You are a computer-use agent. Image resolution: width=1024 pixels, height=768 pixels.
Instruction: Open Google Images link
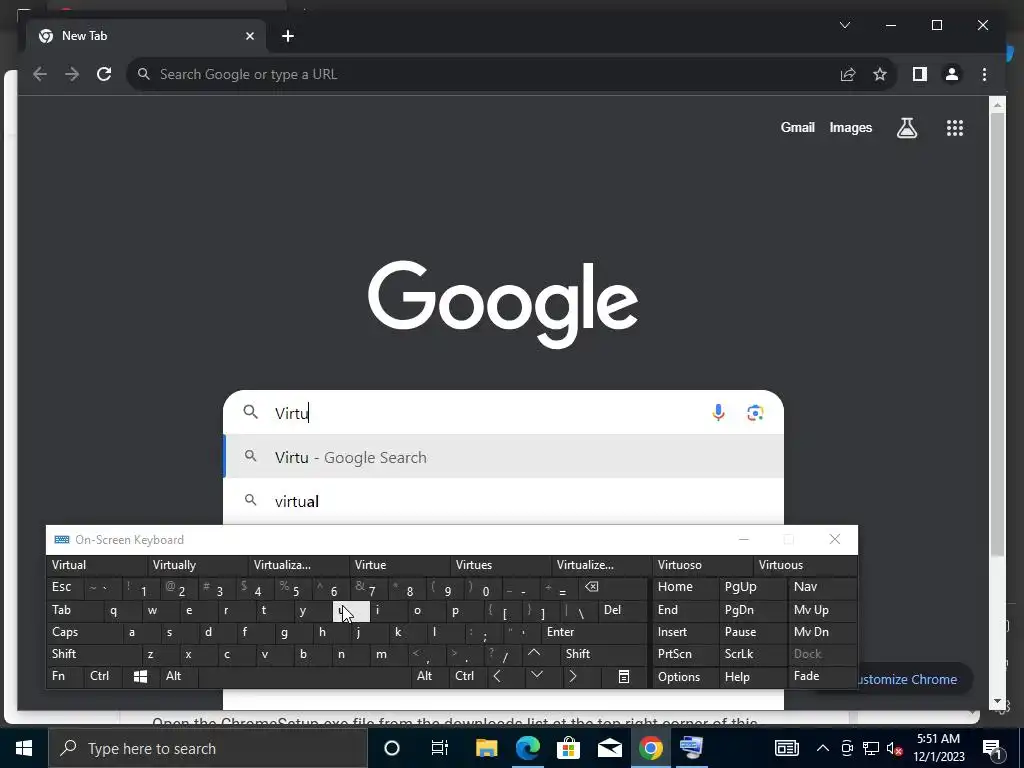850,128
